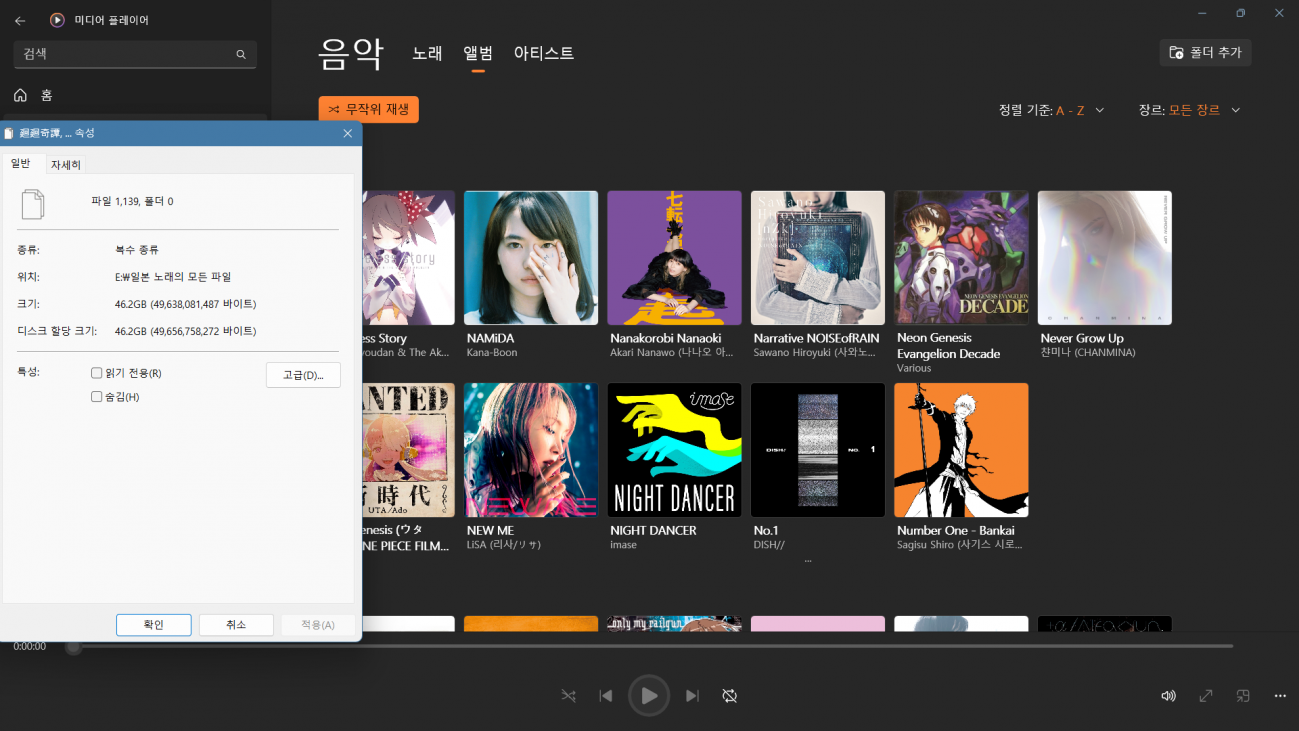Check the 읽기 전용(R) checkbox
This screenshot has height=731, width=1299.
pos(97,373)
